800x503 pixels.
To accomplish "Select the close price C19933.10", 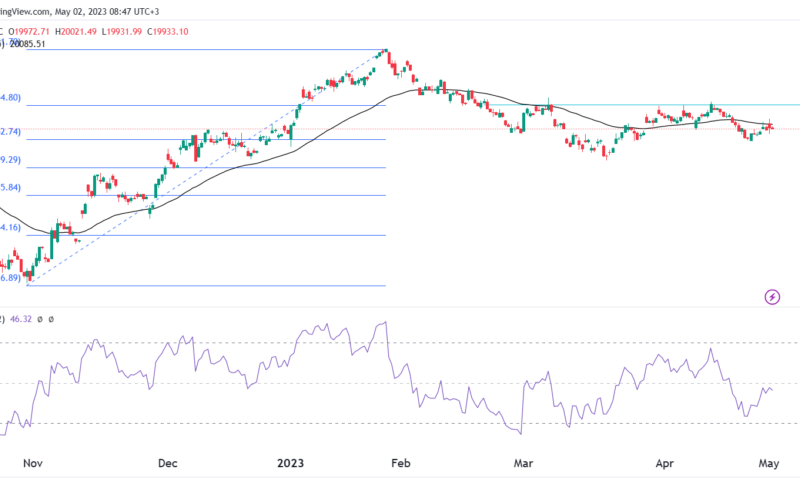I will pos(168,32).
